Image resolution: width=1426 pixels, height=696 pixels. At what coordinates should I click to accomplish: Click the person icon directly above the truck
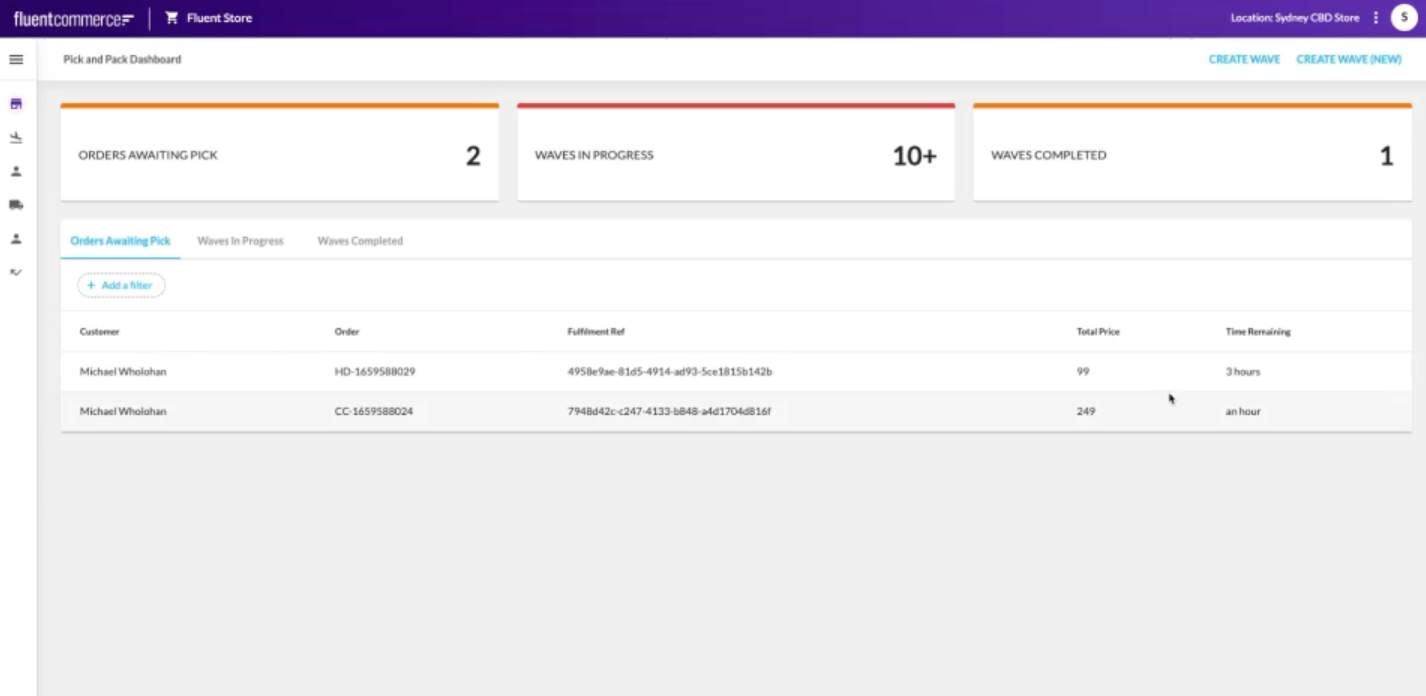[x=16, y=171]
